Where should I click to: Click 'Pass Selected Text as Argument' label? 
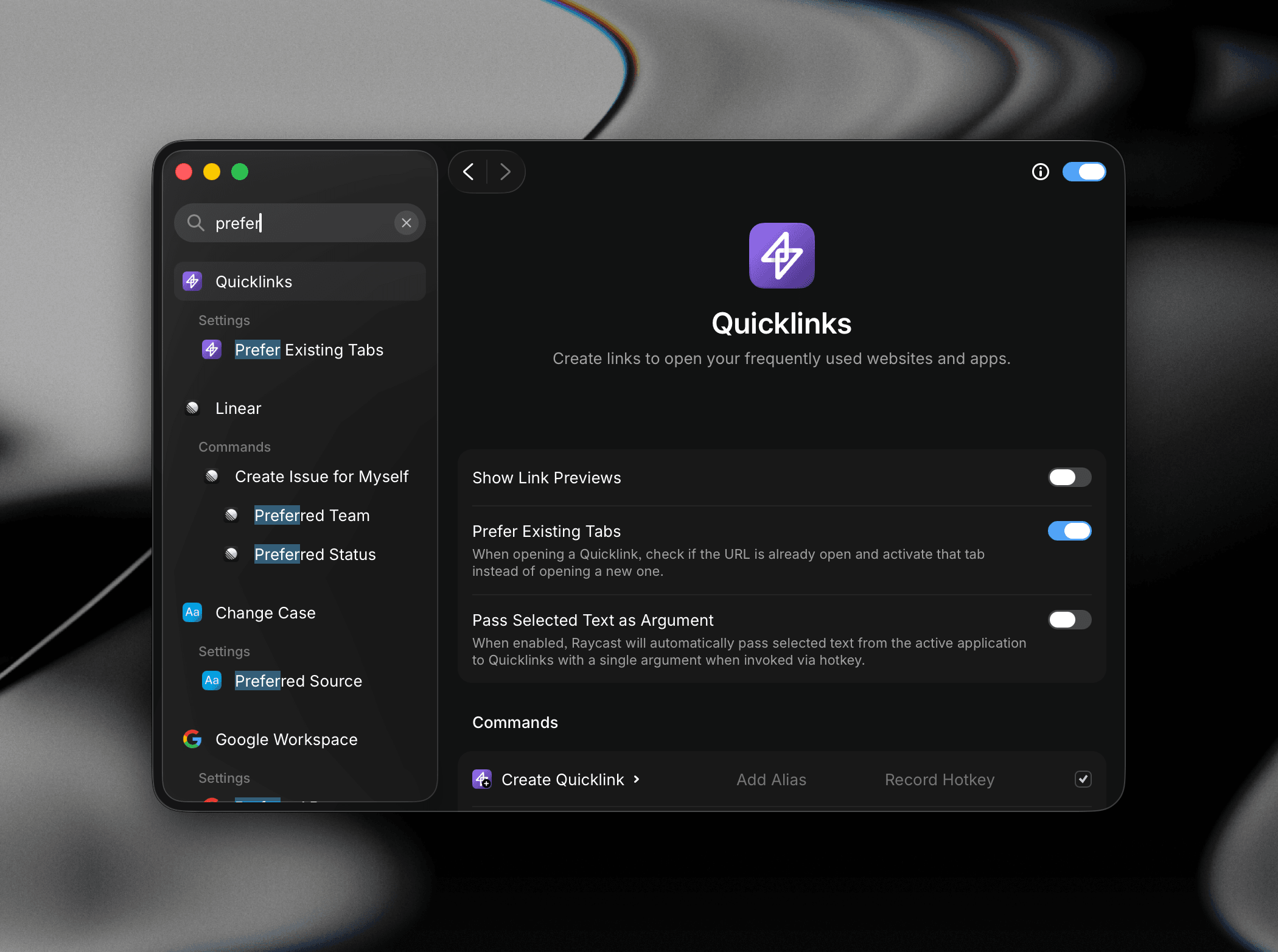click(x=593, y=620)
